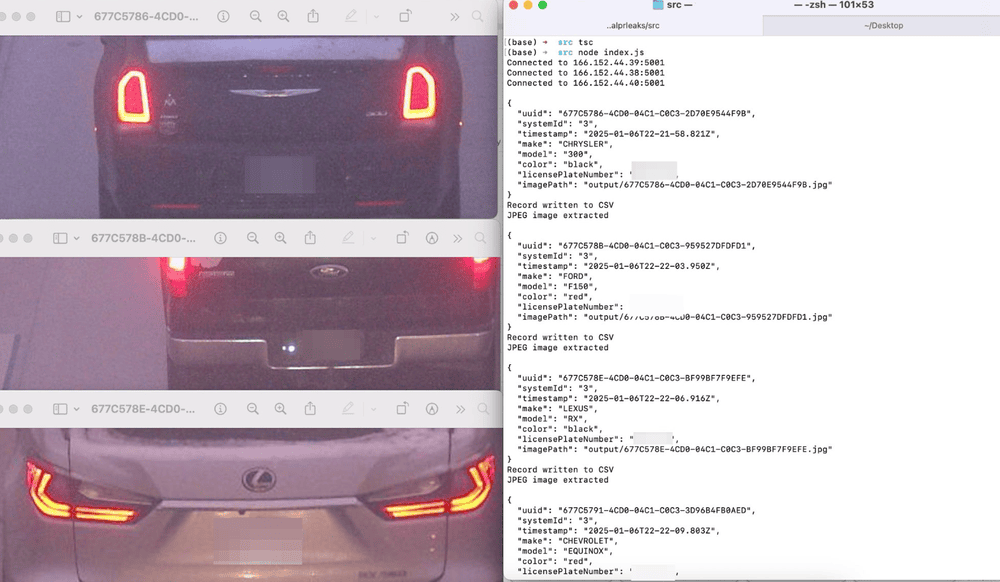Click the "make": "LEXUS" line
Screen dimensions: 1000x582
tap(557, 409)
